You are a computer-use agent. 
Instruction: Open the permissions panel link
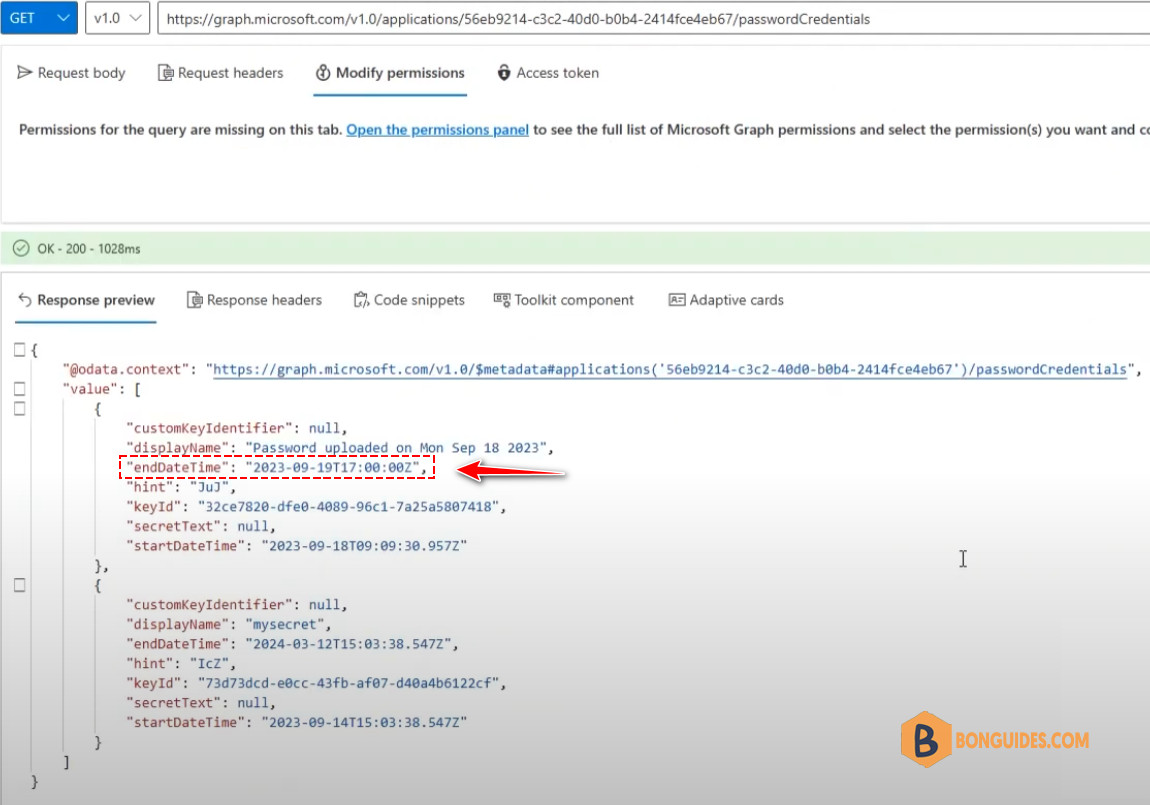coord(437,130)
